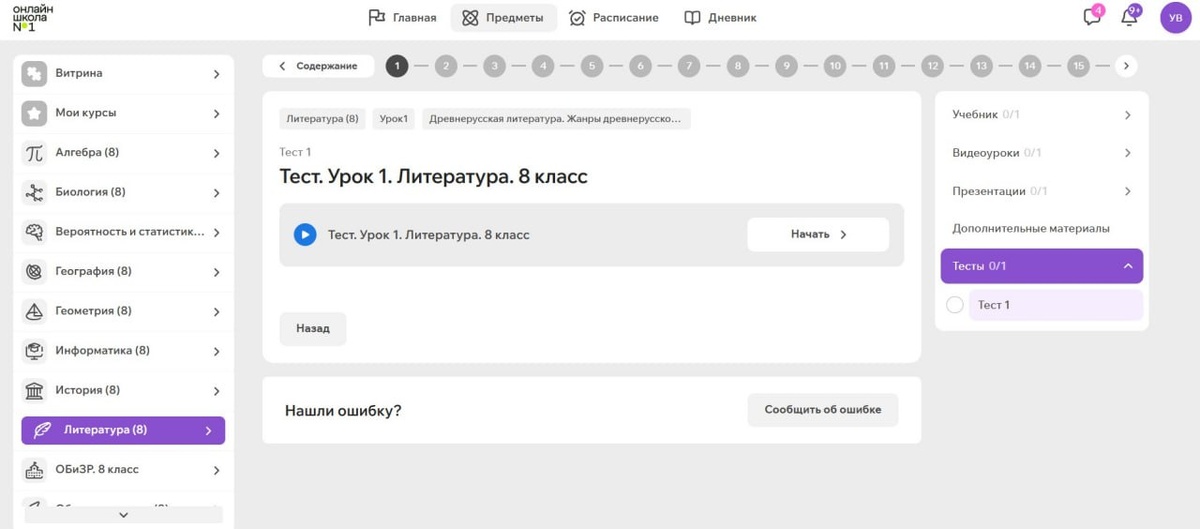Select lesson step 9
This screenshot has width=1200, height=529.
(786, 66)
